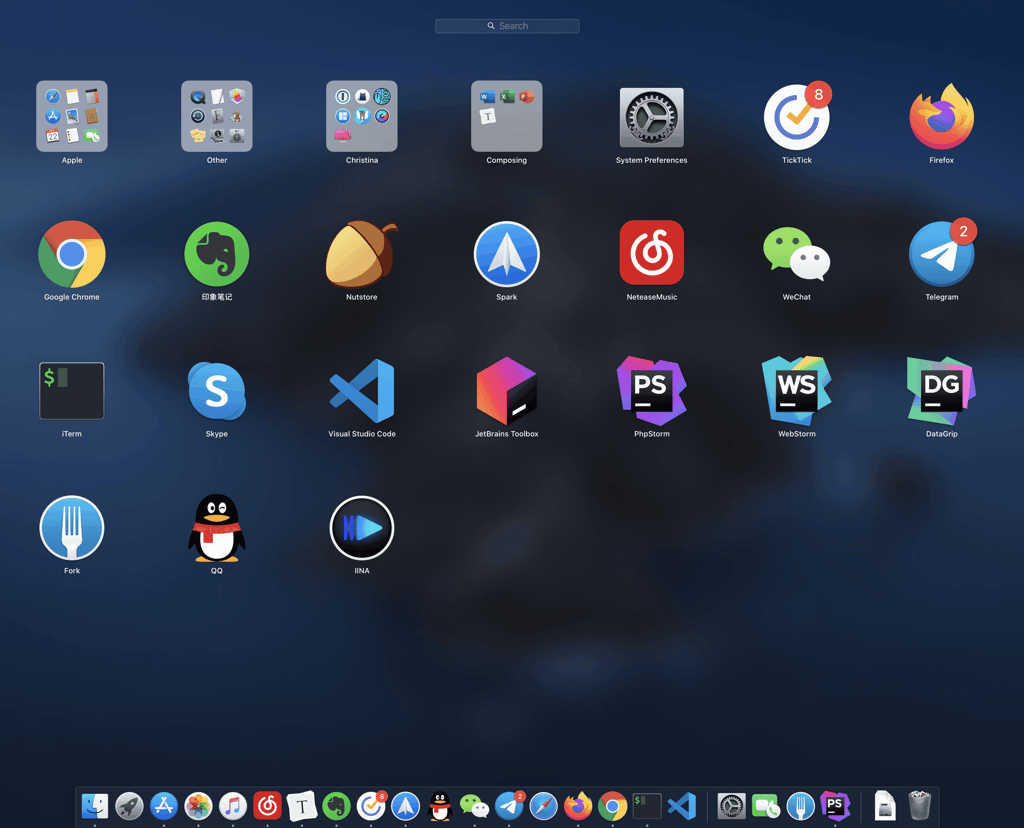The width and height of the screenshot is (1024, 828).
Task: Open QQ from the Launchpad grid
Action: click(217, 528)
